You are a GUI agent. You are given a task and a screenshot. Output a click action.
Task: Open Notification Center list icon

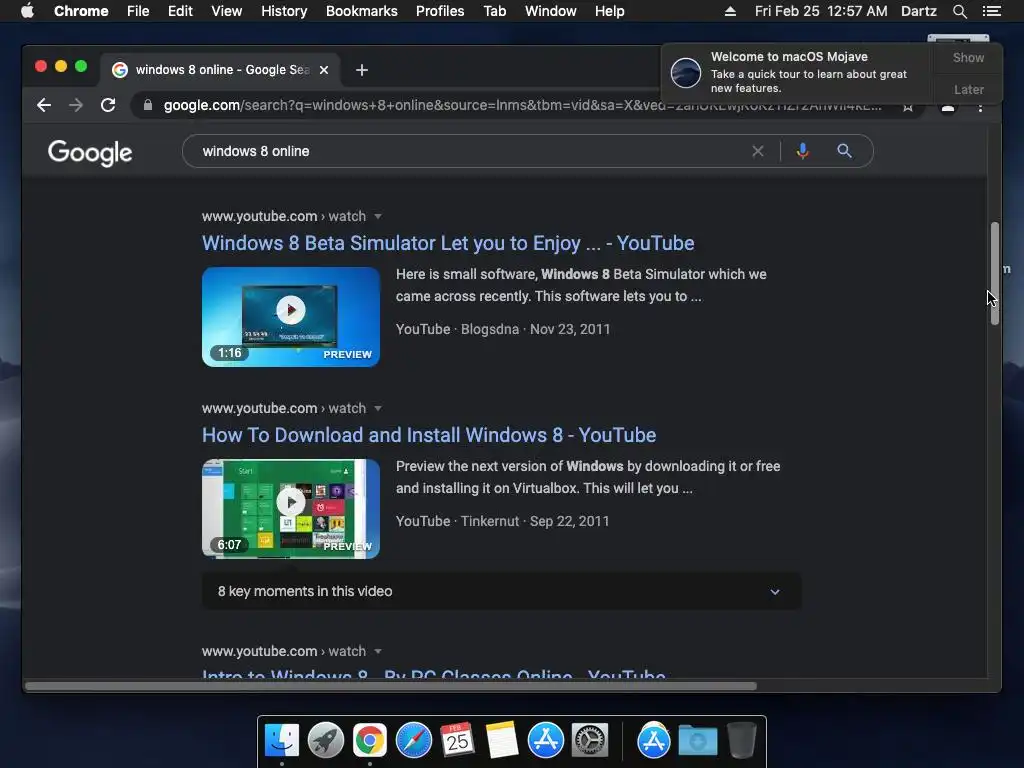click(x=991, y=11)
